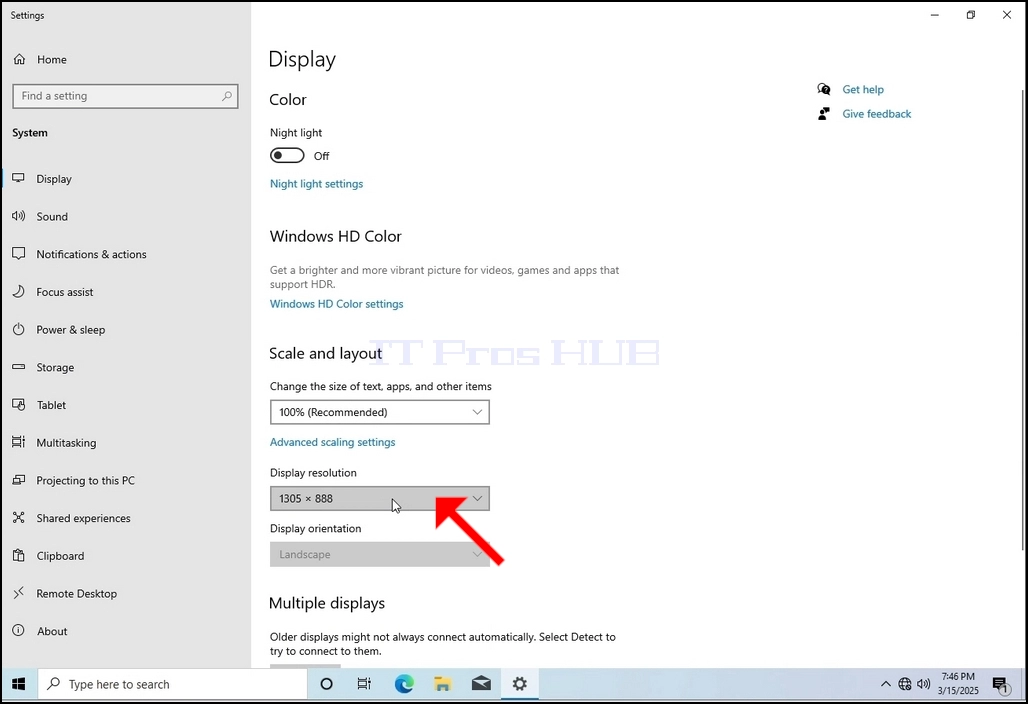Open the Mail app from taskbar
Image resolution: width=1028 pixels, height=704 pixels.
[481, 684]
